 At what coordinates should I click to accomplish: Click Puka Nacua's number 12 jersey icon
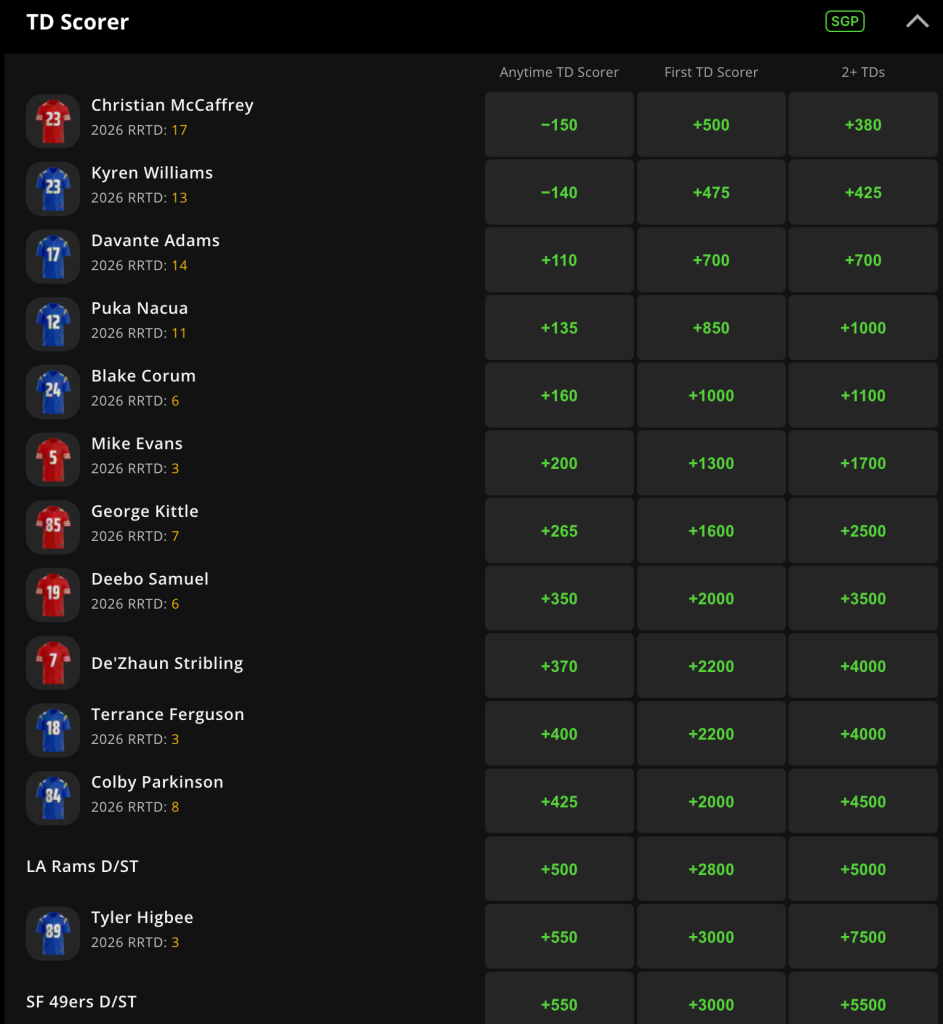point(53,324)
